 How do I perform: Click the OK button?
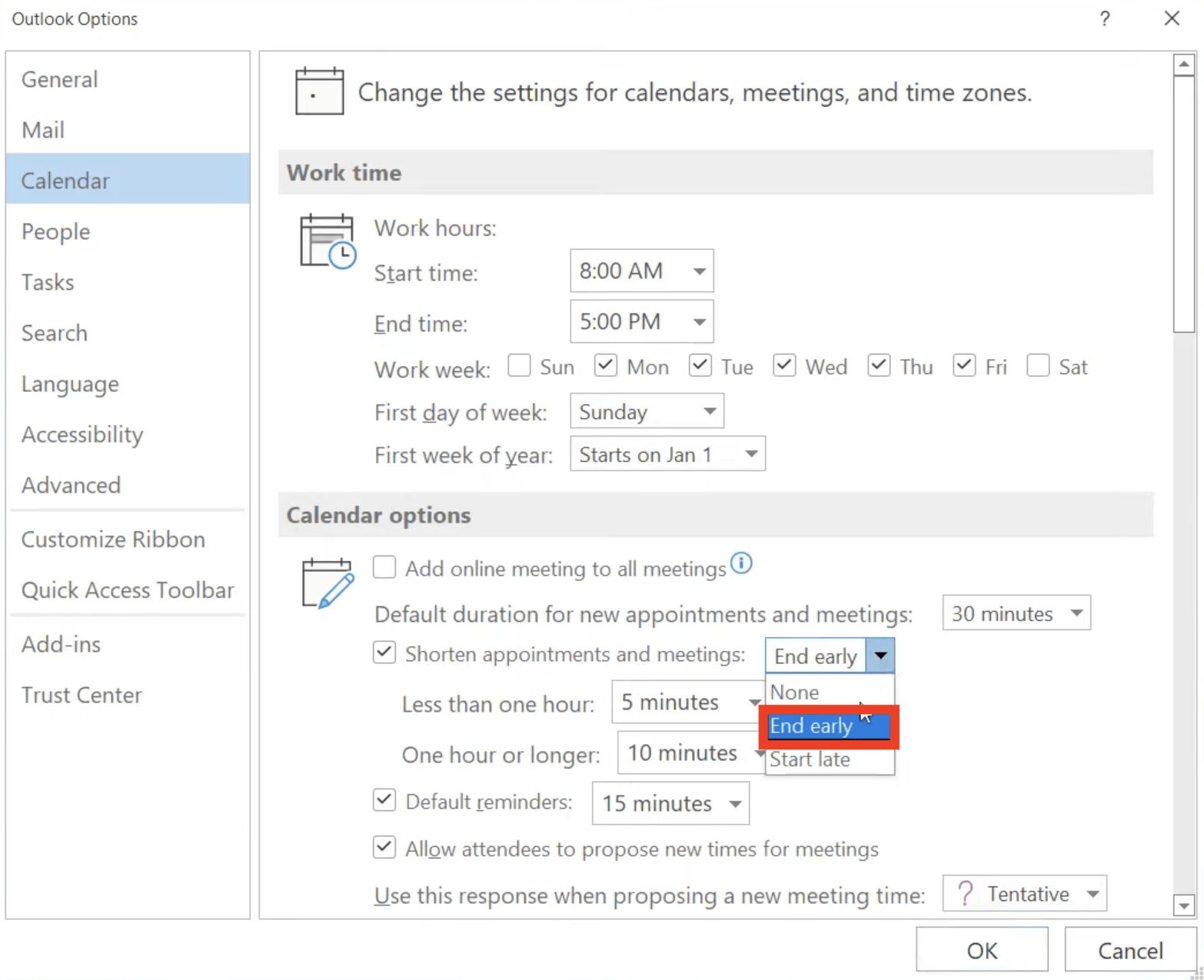[982, 950]
